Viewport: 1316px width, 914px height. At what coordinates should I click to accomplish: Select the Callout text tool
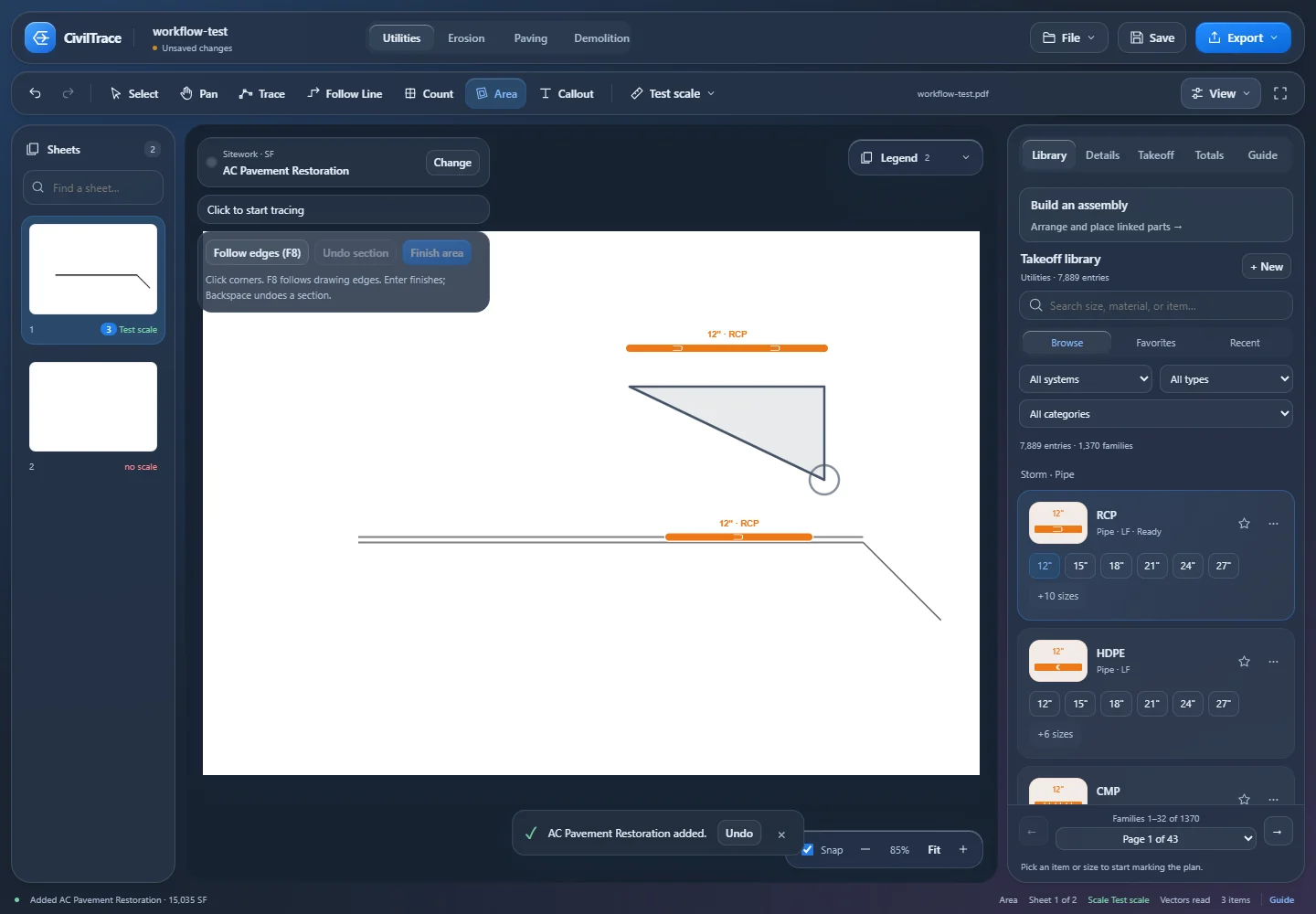tap(567, 93)
